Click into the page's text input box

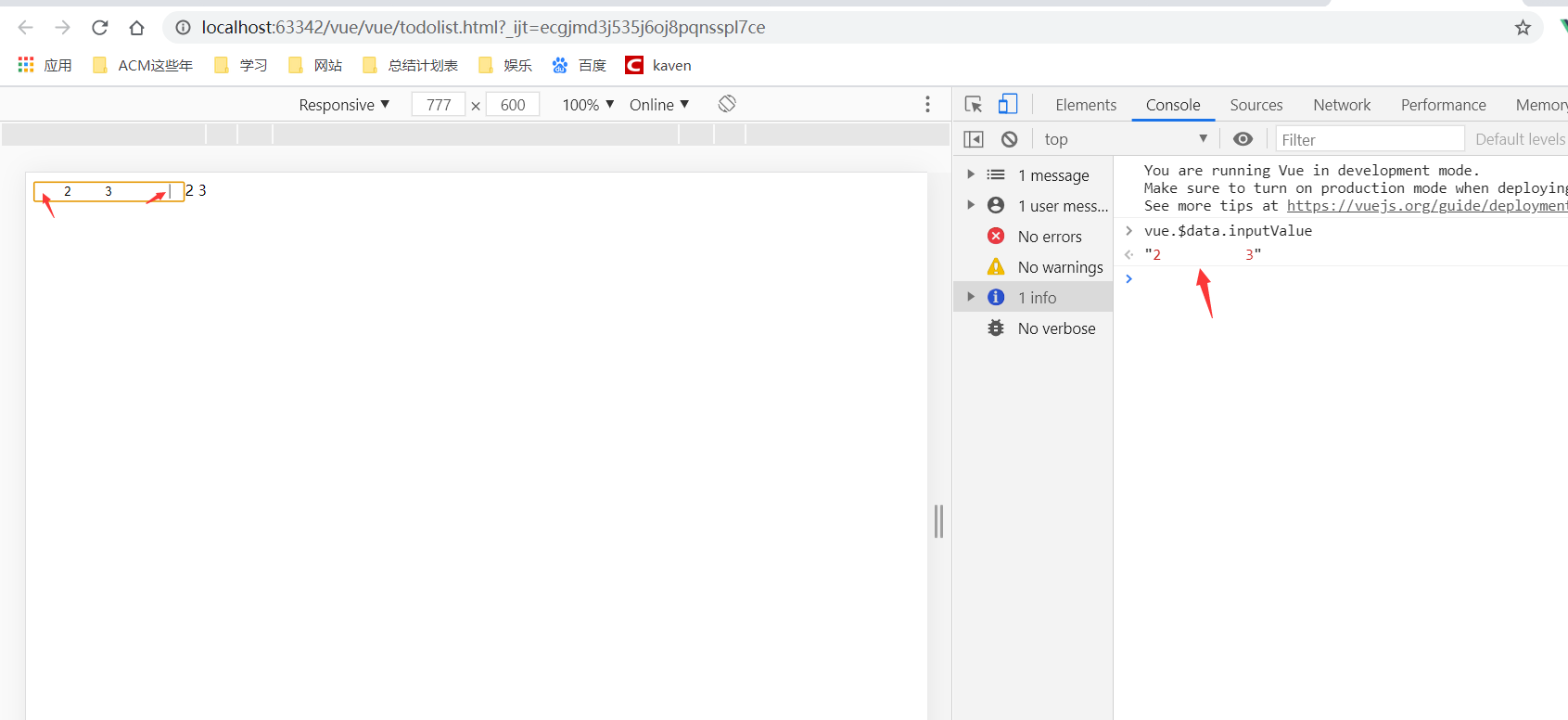[108, 191]
